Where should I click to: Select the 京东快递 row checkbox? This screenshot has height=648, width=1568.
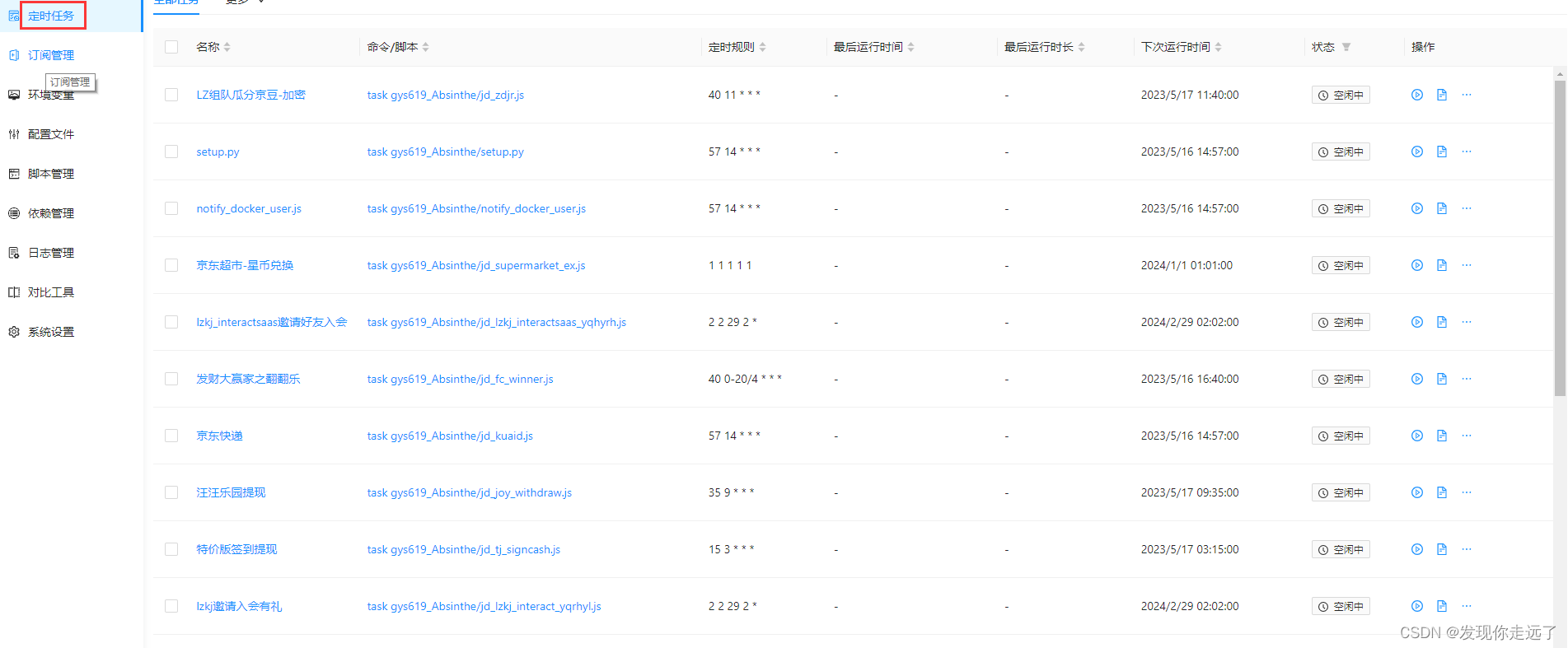(x=171, y=436)
